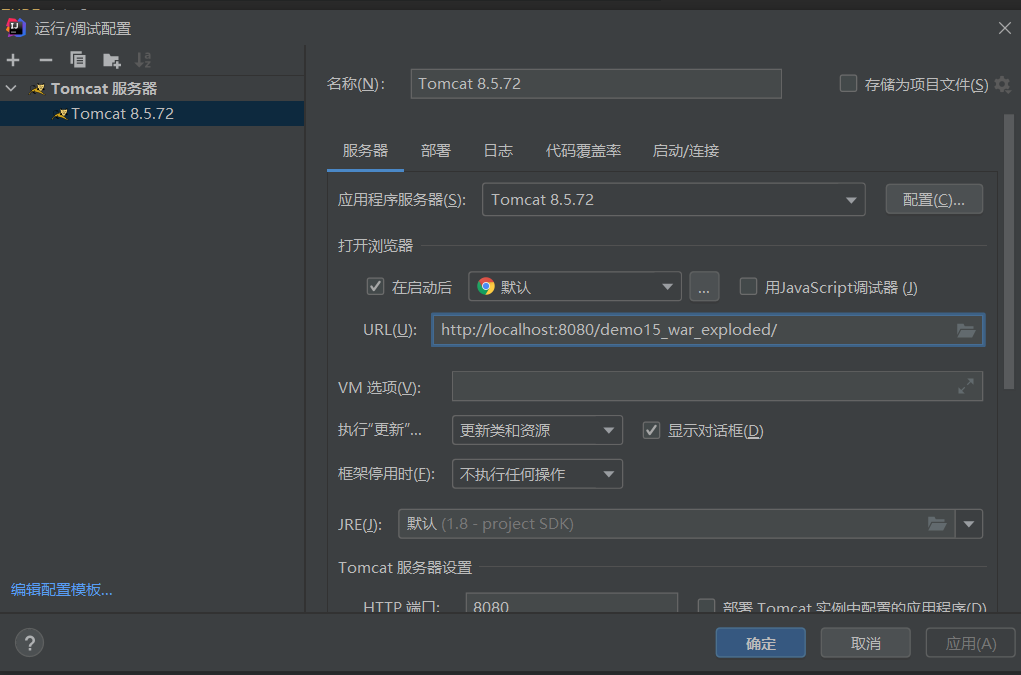Click the 打开浏览器 section label
Viewport: 1021px width, 675px height.
click(x=375, y=246)
